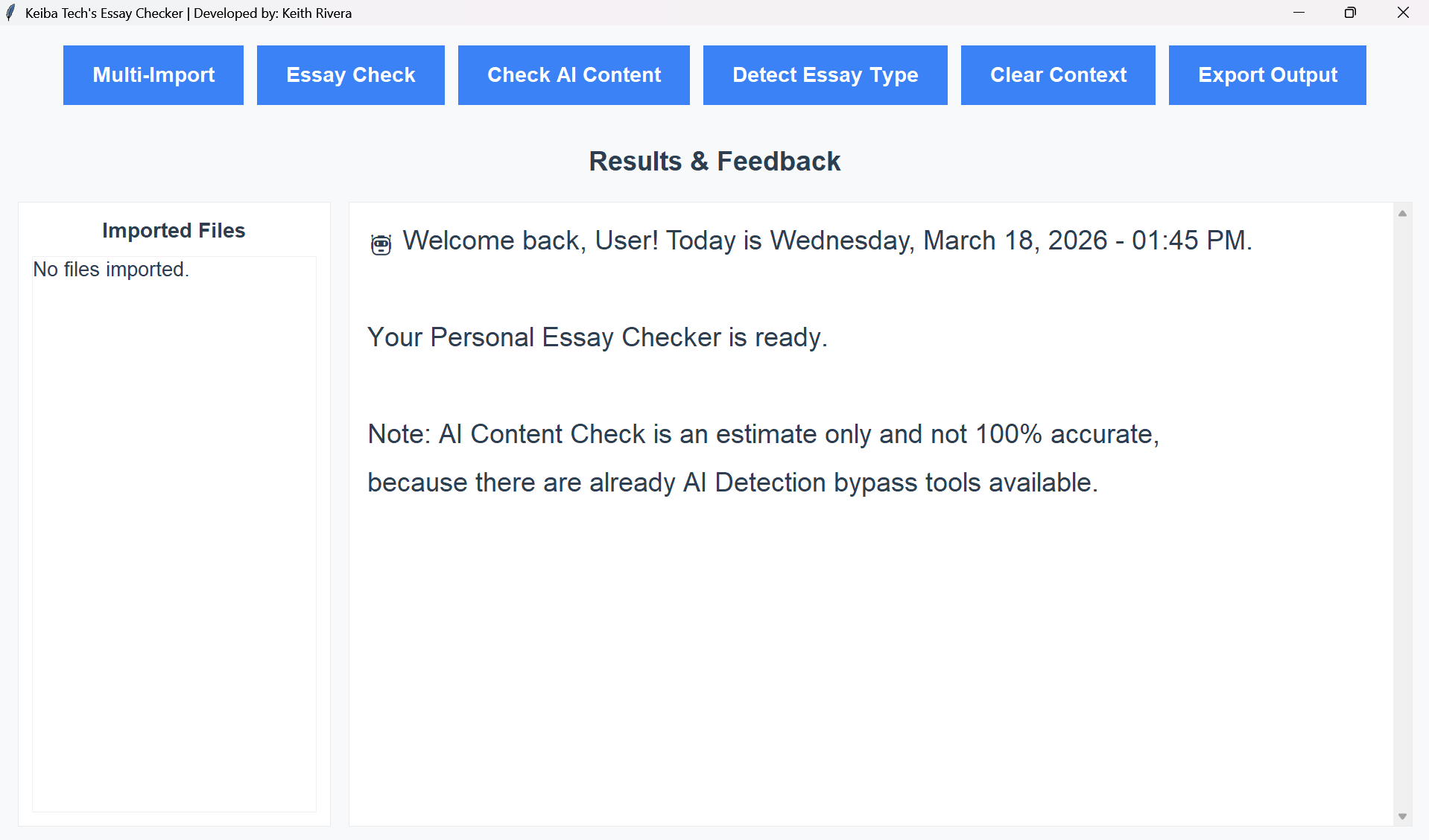The image size is (1429, 840).
Task: Run an Essay Check
Action: [350, 74]
